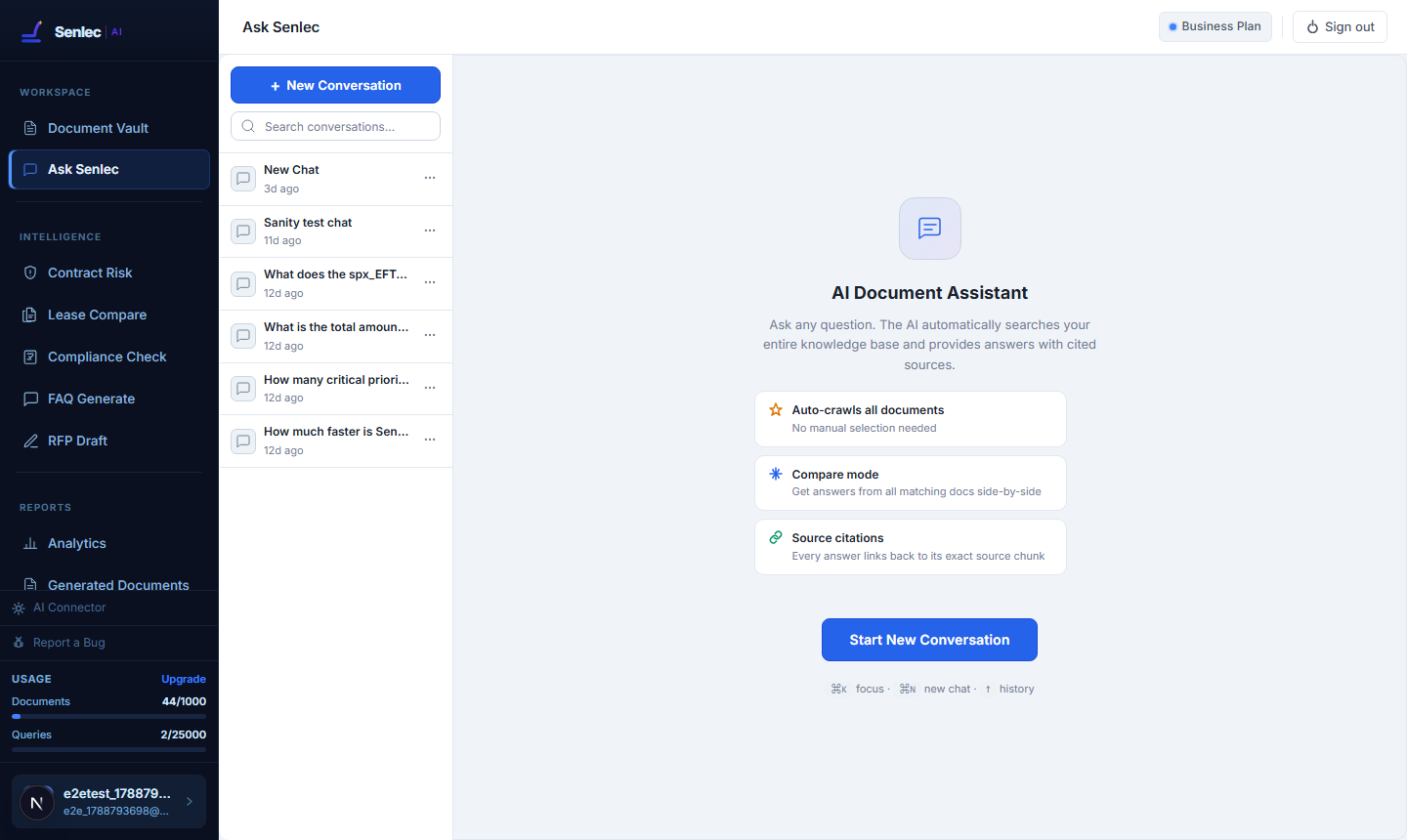Select Ask Senlec in the sidebar
Image resolution: width=1407 pixels, height=840 pixels.
[x=109, y=169]
